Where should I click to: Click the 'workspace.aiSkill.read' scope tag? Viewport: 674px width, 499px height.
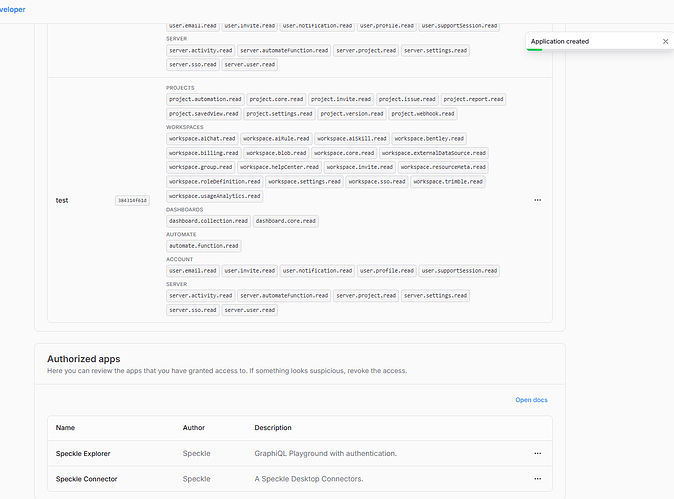pyautogui.click(x=352, y=139)
